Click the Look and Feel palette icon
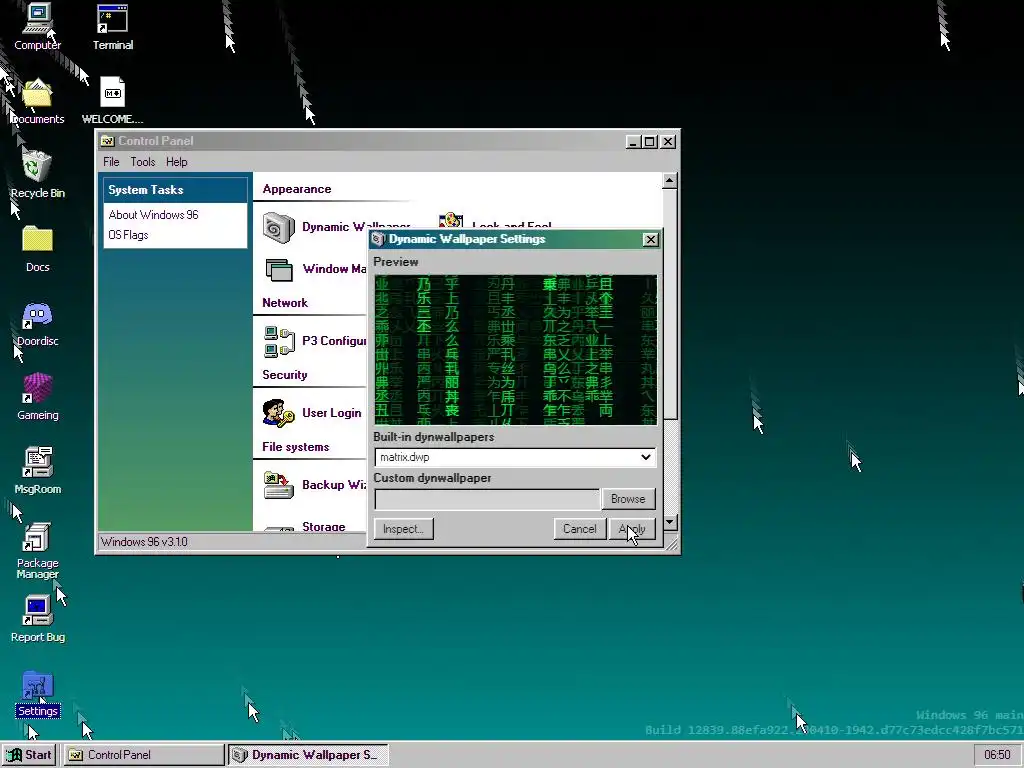Screen dimensions: 1024x768 pos(451,221)
